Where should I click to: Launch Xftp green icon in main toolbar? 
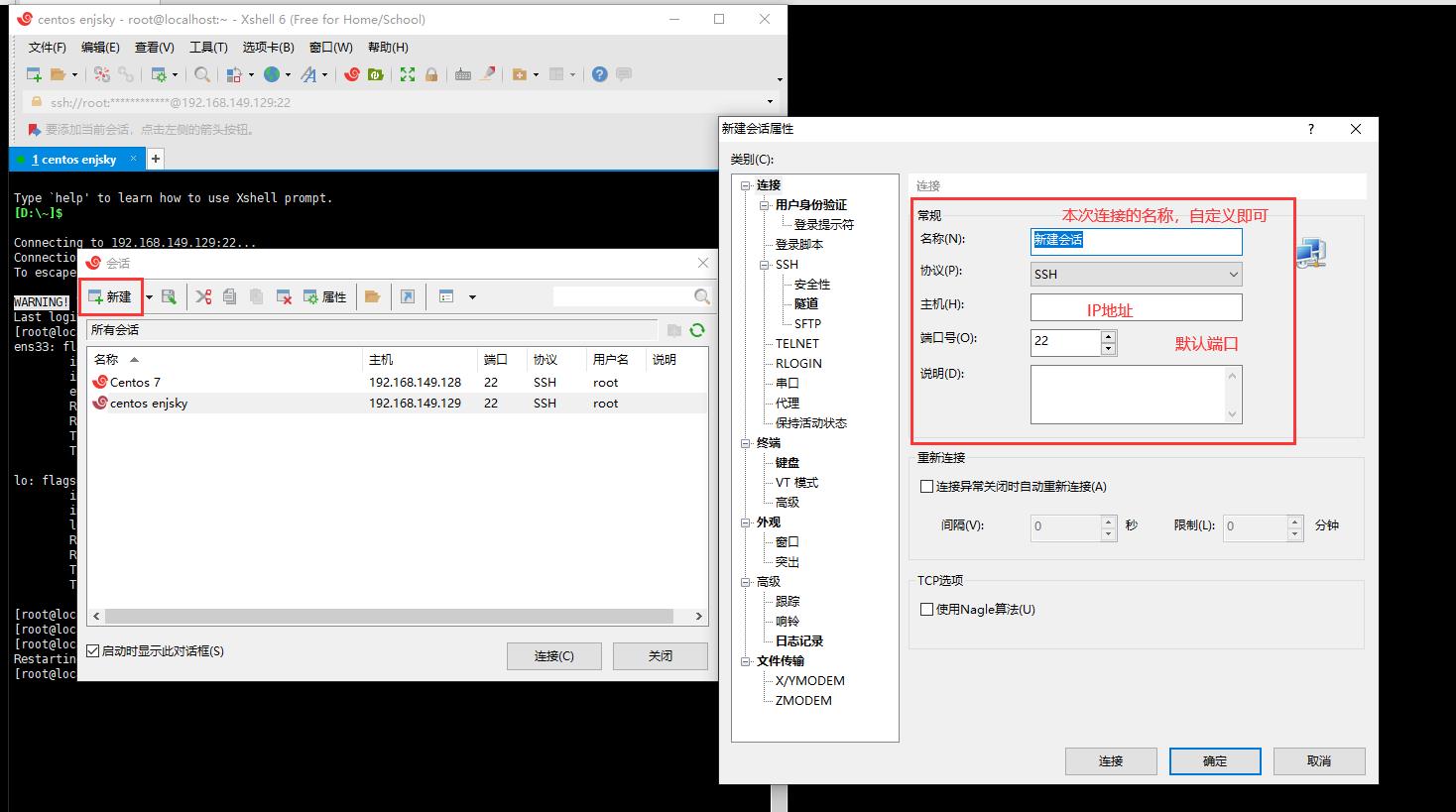click(376, 74)
